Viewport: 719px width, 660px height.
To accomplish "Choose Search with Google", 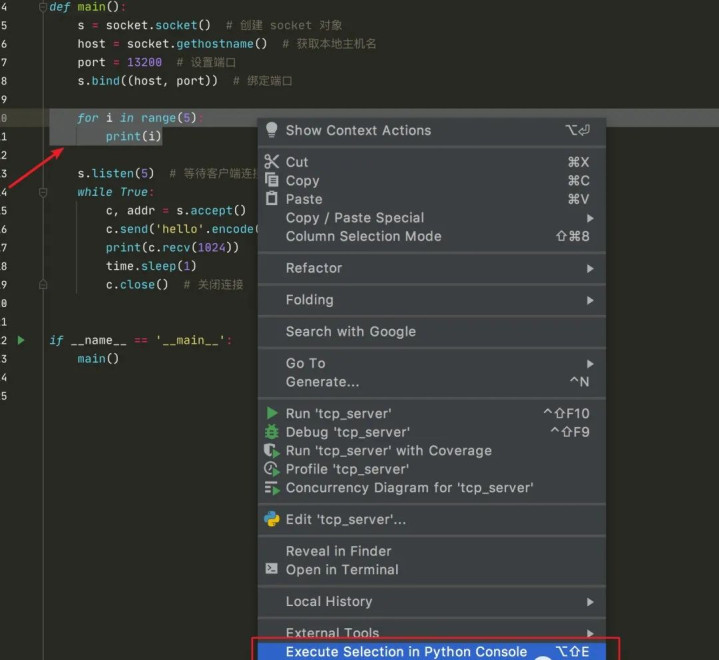I will tap(350, 331).
